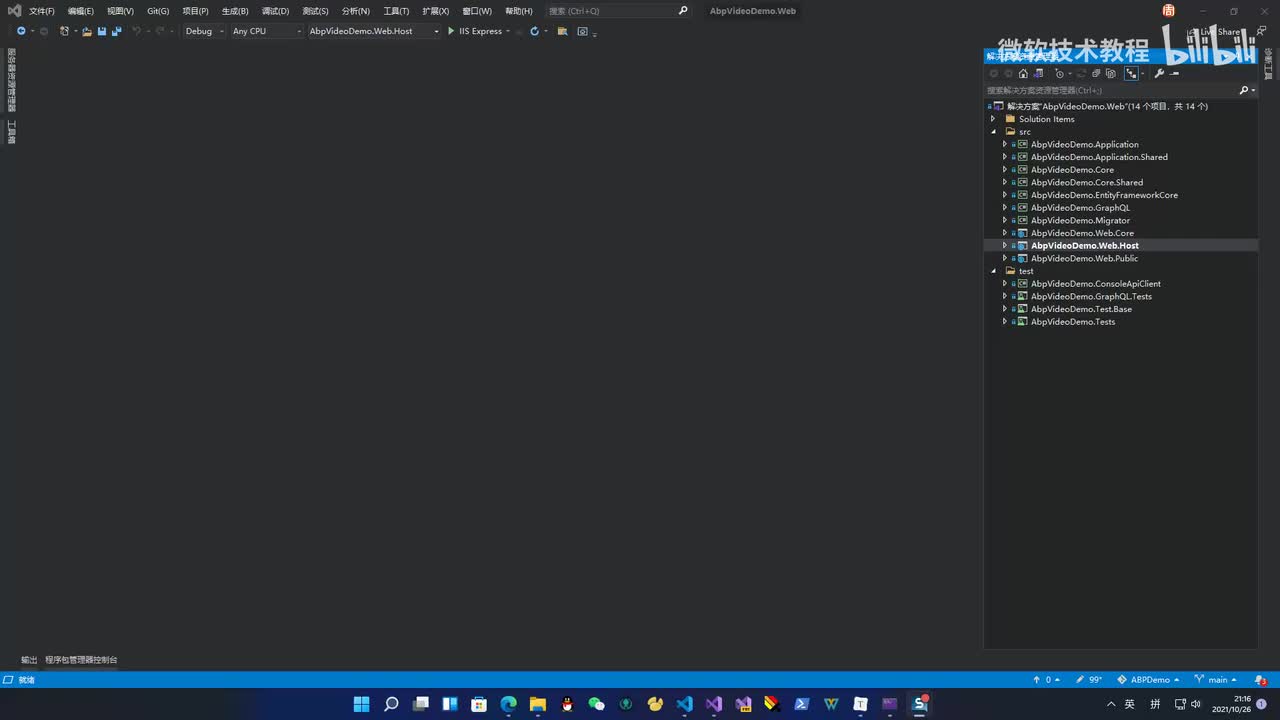1280x720 pixels.
Task: Click the navigate backward toolbar icon
Action: 21,31
